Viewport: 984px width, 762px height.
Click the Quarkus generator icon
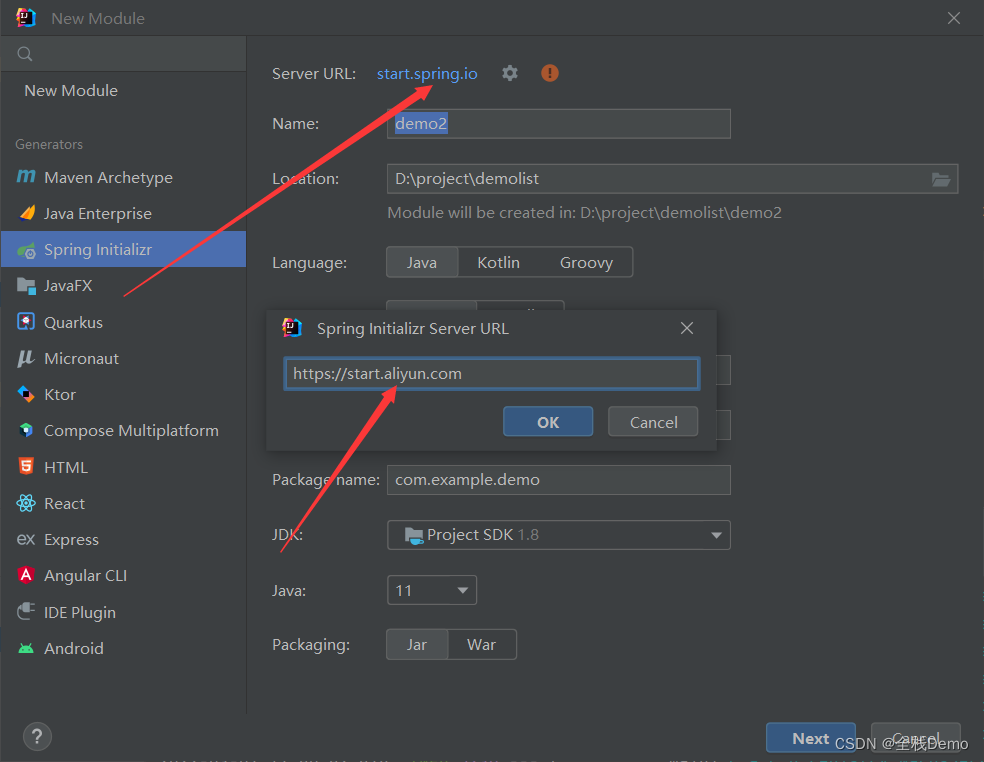pos(26,322)
